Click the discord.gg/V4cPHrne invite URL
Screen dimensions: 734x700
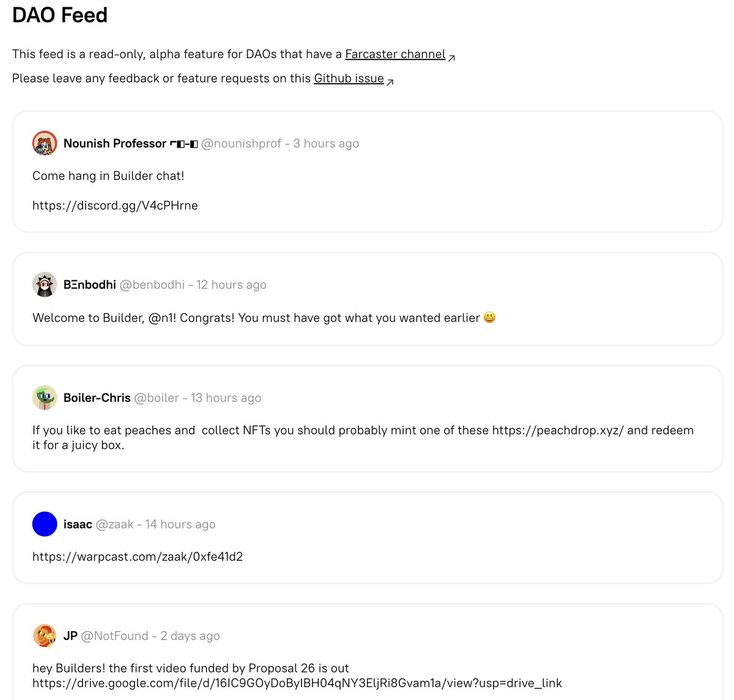[x=115, y=206]
